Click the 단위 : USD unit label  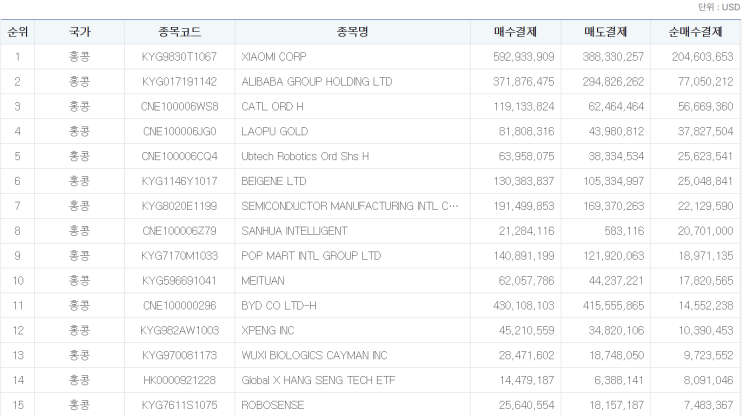coord(719,8)
